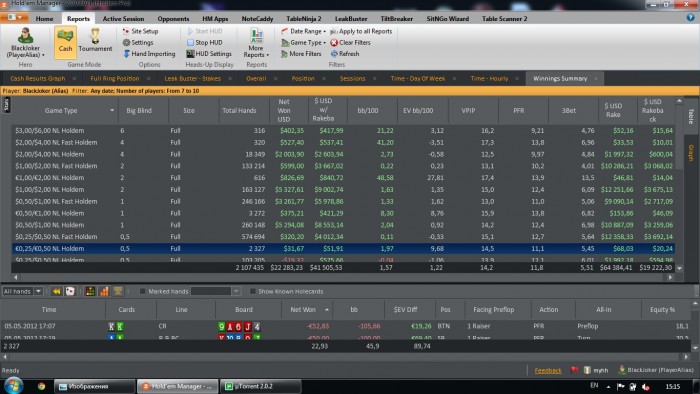Image resolution: width=700 pixels, height=394 pixels.
Task: Toggle Show Known Holecards checkbox
Action: 253,291
